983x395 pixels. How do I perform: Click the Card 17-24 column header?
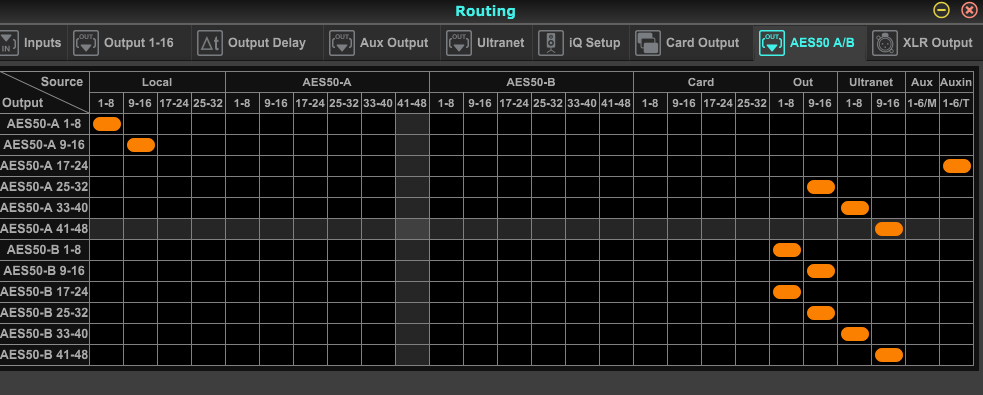click(x=718, y=103)
